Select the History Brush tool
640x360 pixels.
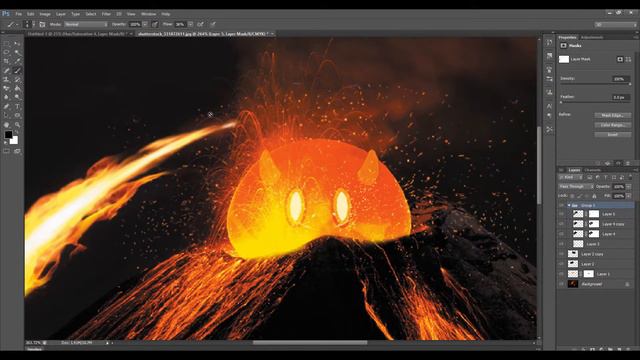point(17,79)
